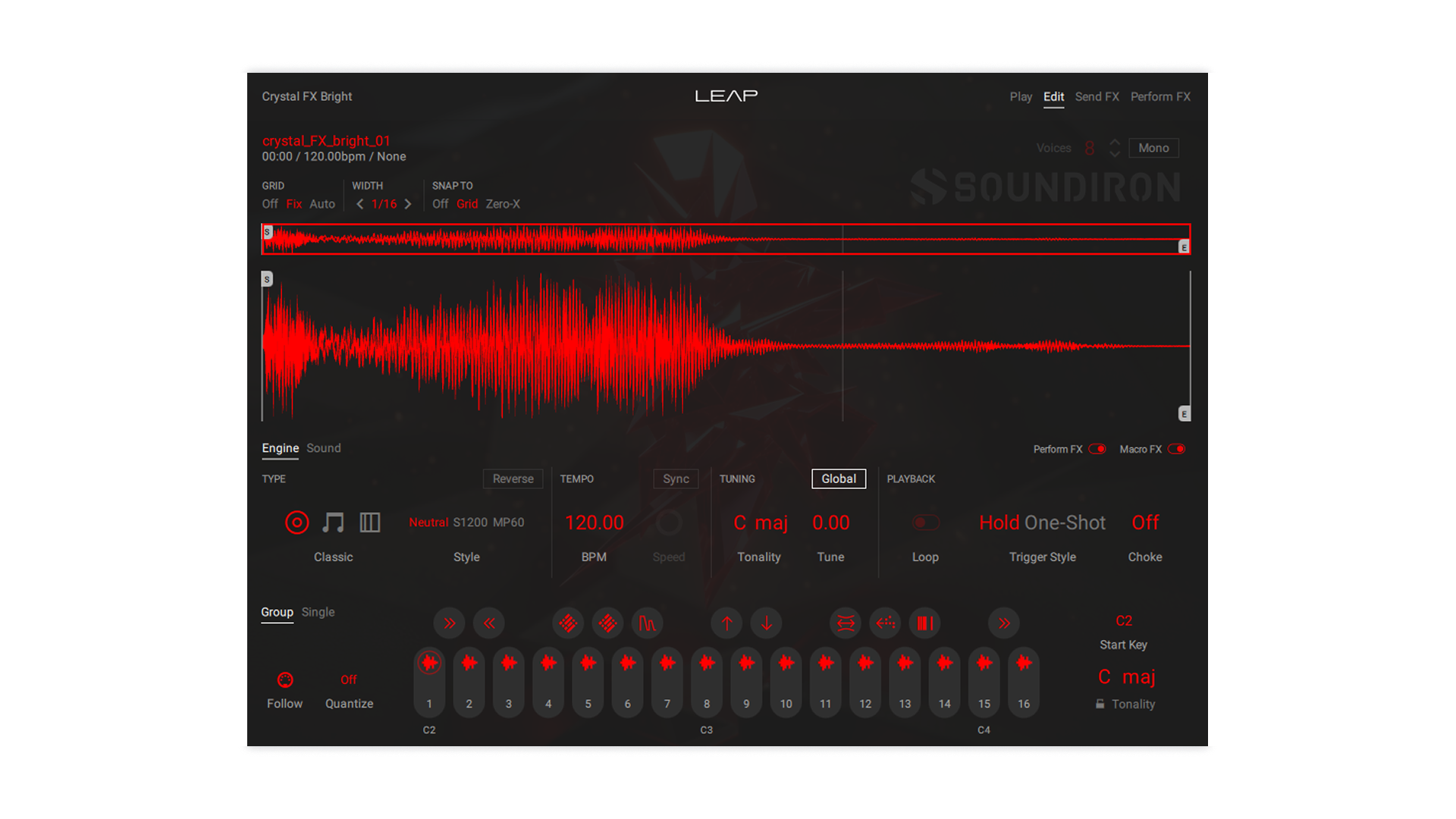Click the down arrow icon above pad 10
The image size is (1456, 819).
click(767, 623)
